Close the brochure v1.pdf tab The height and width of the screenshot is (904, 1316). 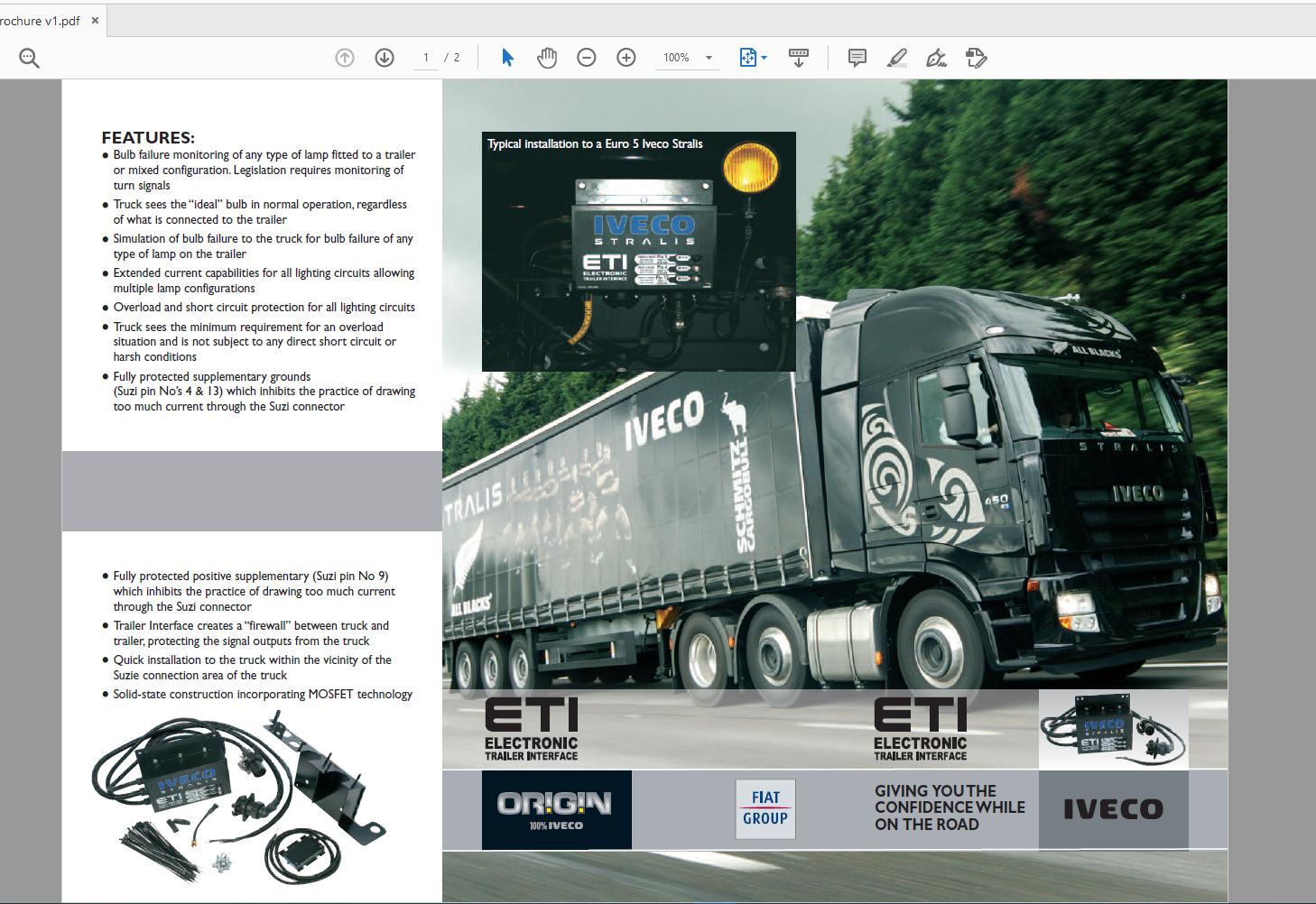[x=95, y=20]
